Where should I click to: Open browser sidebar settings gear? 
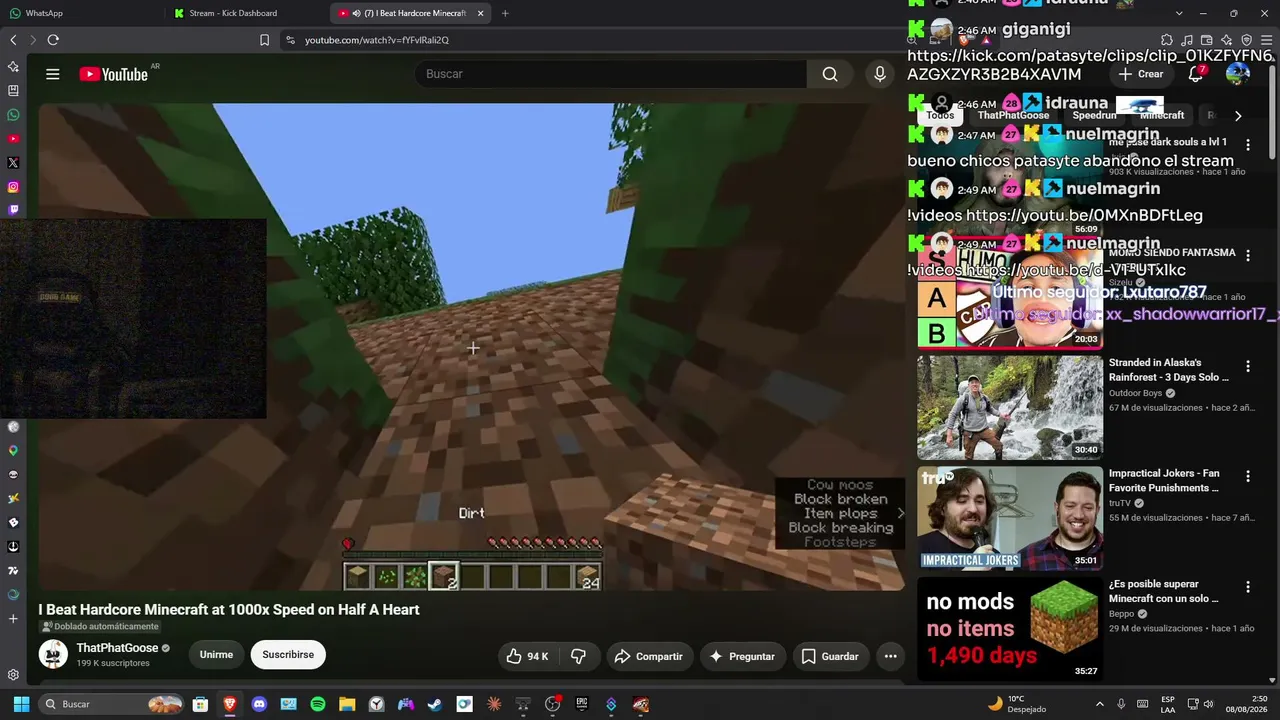13,675
